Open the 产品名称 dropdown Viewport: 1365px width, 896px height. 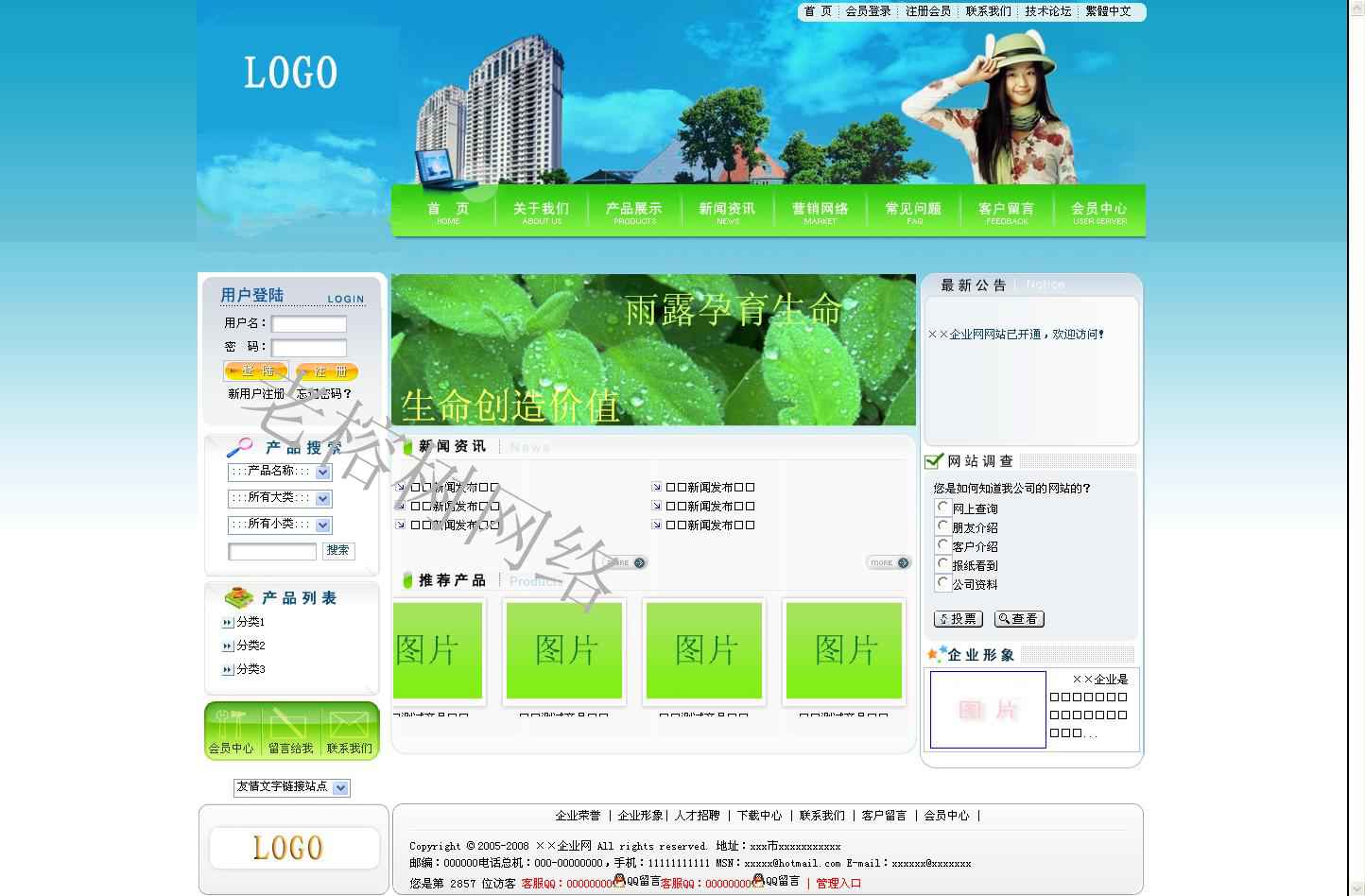(x=322, y=472)
